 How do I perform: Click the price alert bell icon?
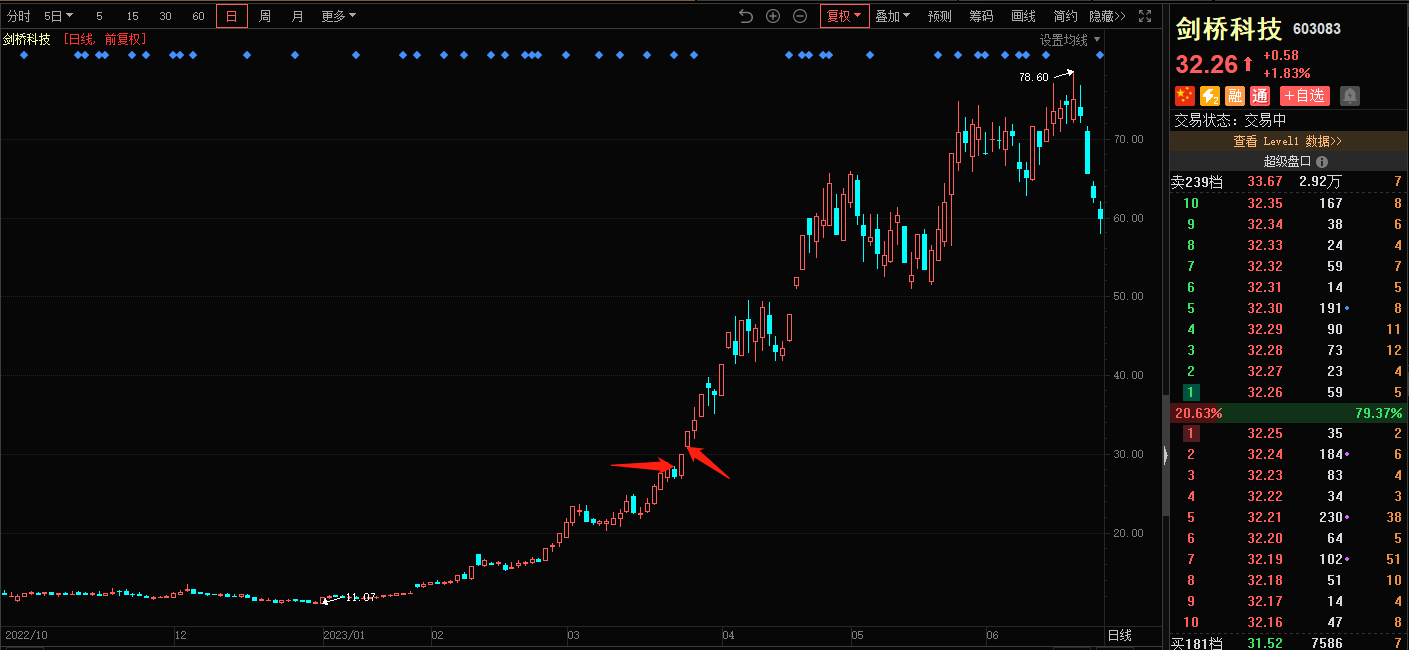1350,96
